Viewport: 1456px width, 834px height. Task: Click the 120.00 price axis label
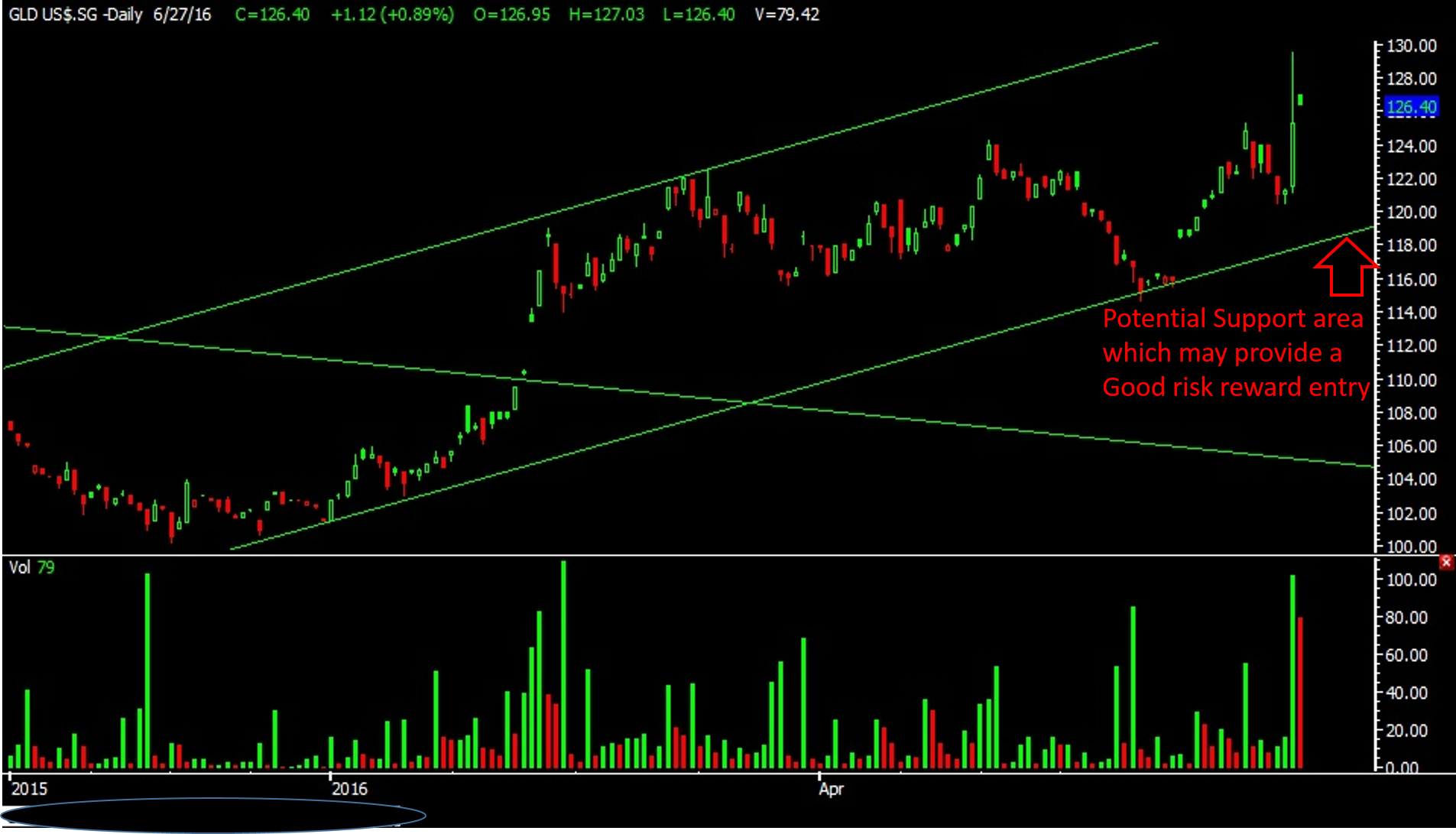point(1412,213)
